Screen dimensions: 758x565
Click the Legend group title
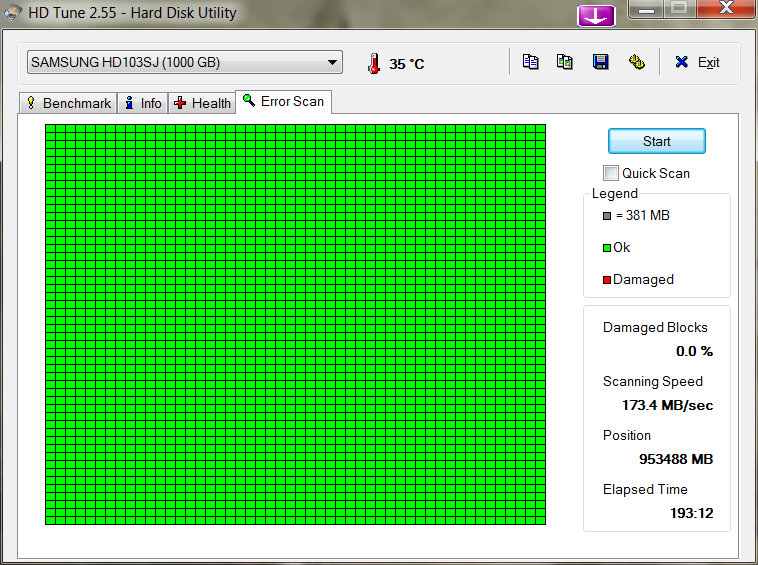click(614, 193)
